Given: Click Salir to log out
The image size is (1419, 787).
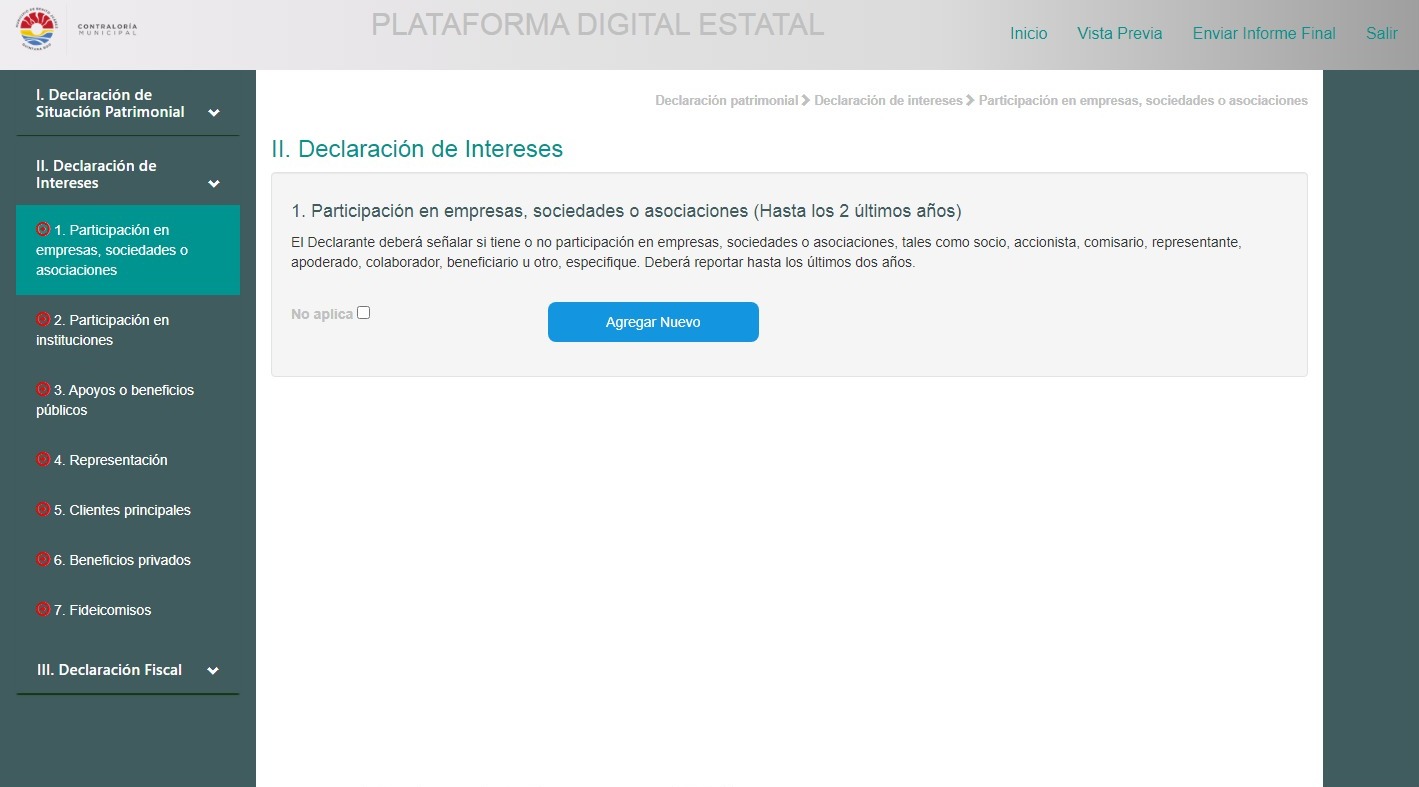Looking at the screenshot, I should [1381, 34].
